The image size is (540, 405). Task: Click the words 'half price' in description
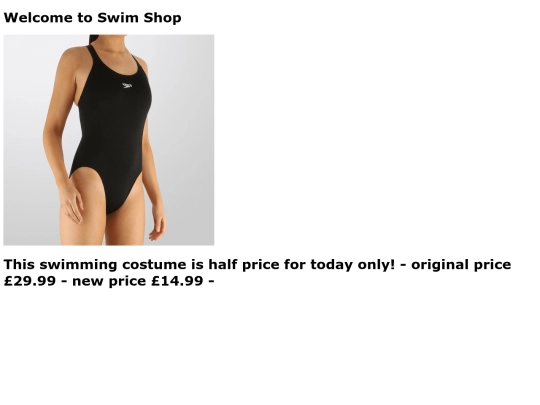click(x=243, y=265)
